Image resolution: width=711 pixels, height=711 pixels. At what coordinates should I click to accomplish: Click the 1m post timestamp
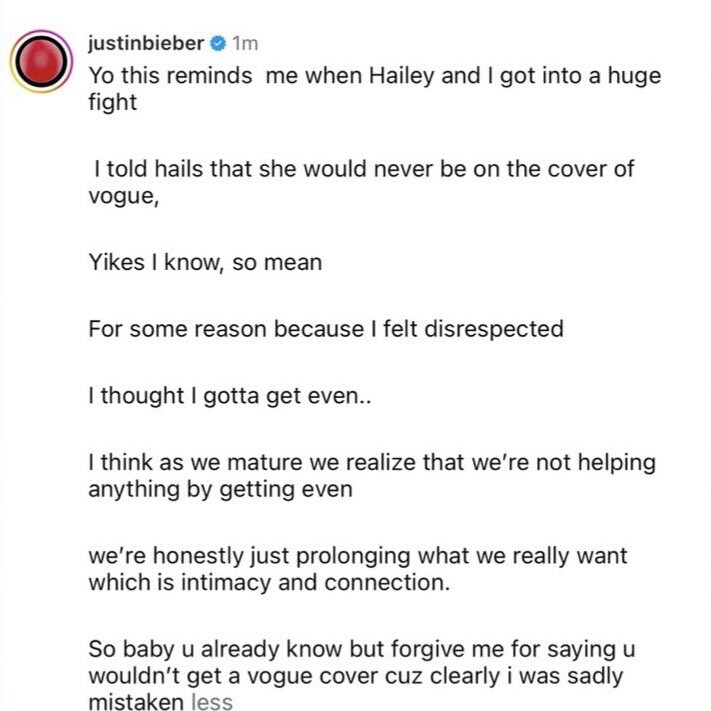tap(245, 43)
